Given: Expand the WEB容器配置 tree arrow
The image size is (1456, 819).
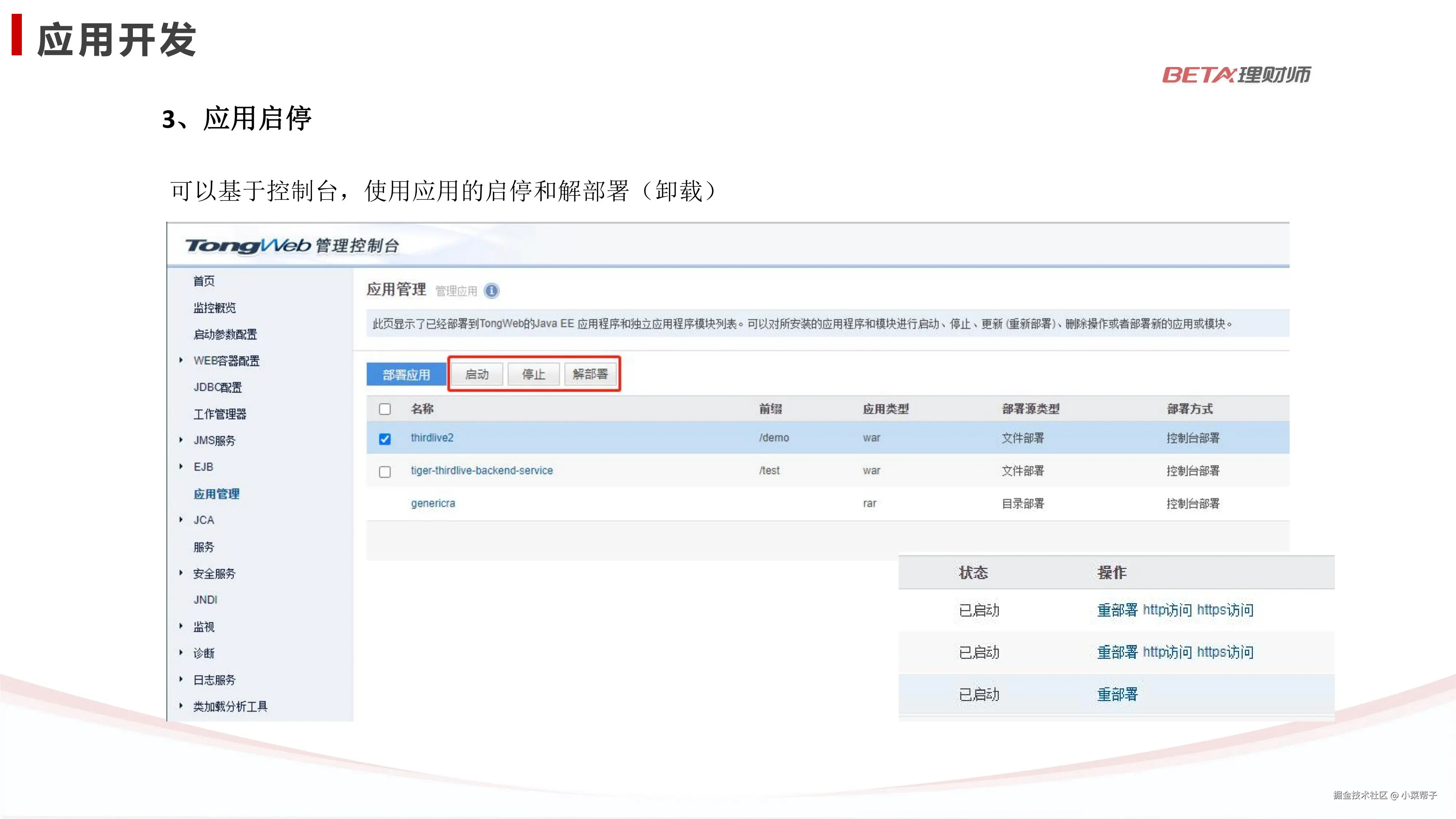Looking at the screenshot, I should point(181,360).
